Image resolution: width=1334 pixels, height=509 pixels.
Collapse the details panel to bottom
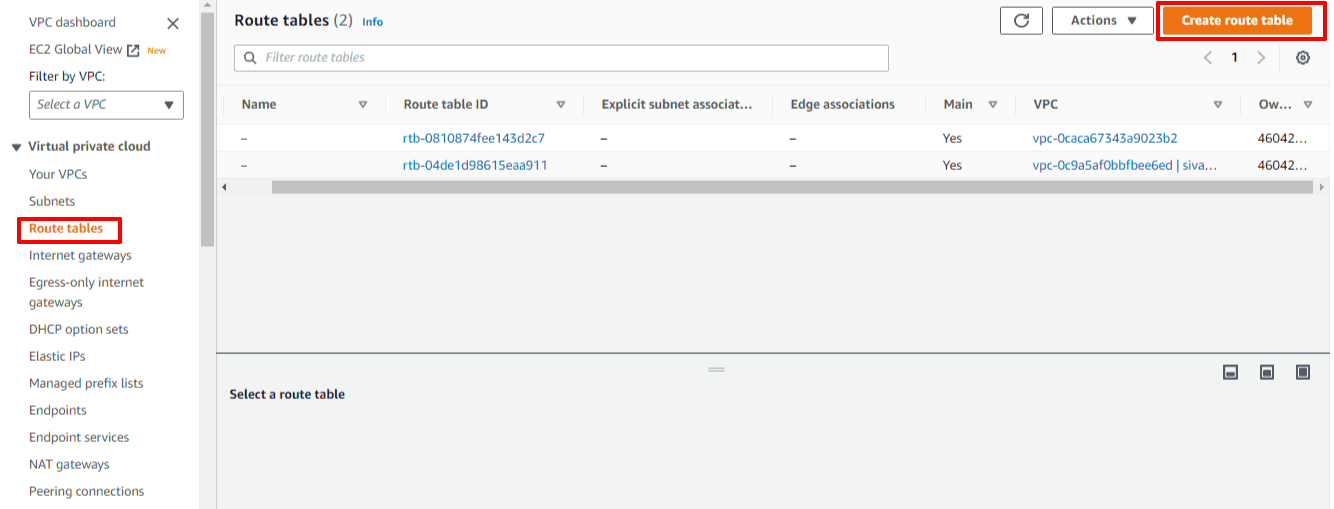click(x=1231, y=372)
